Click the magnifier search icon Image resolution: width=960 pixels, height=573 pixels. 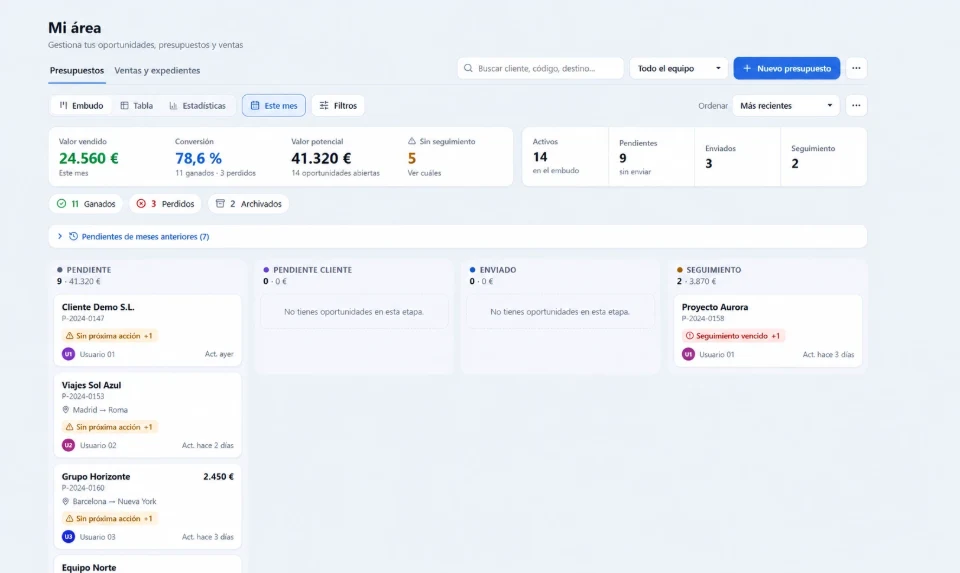click(x=468, y=68)
